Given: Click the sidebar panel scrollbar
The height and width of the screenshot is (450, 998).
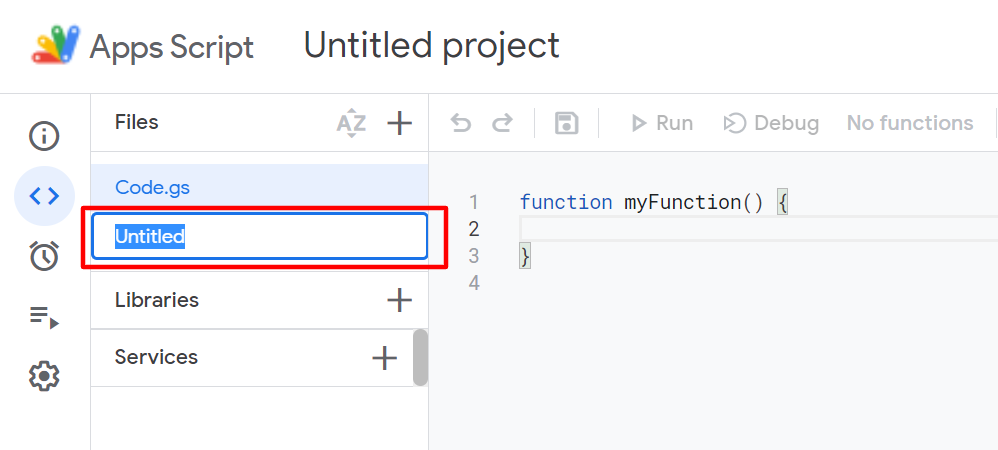Looking at the screenshot, I should click(x=420, y=358).
